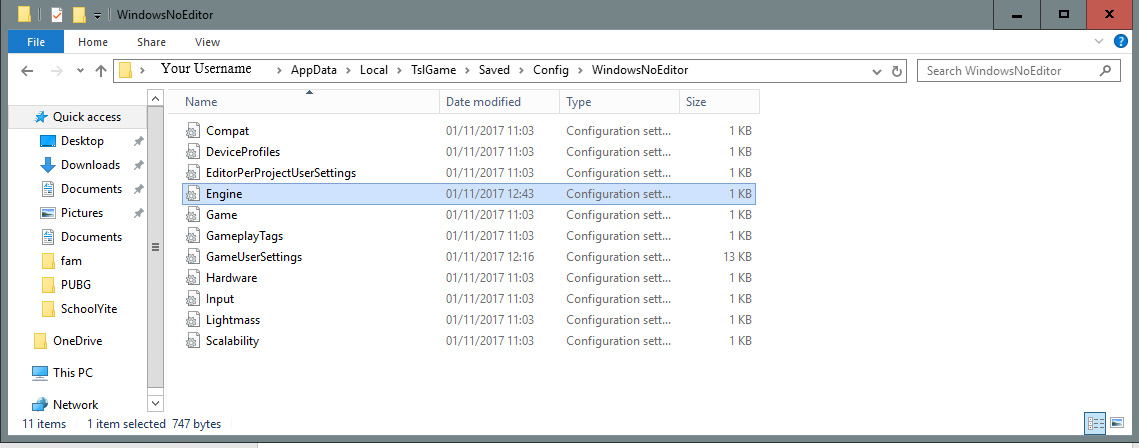Open address bar history dropdown

(877, 71)
